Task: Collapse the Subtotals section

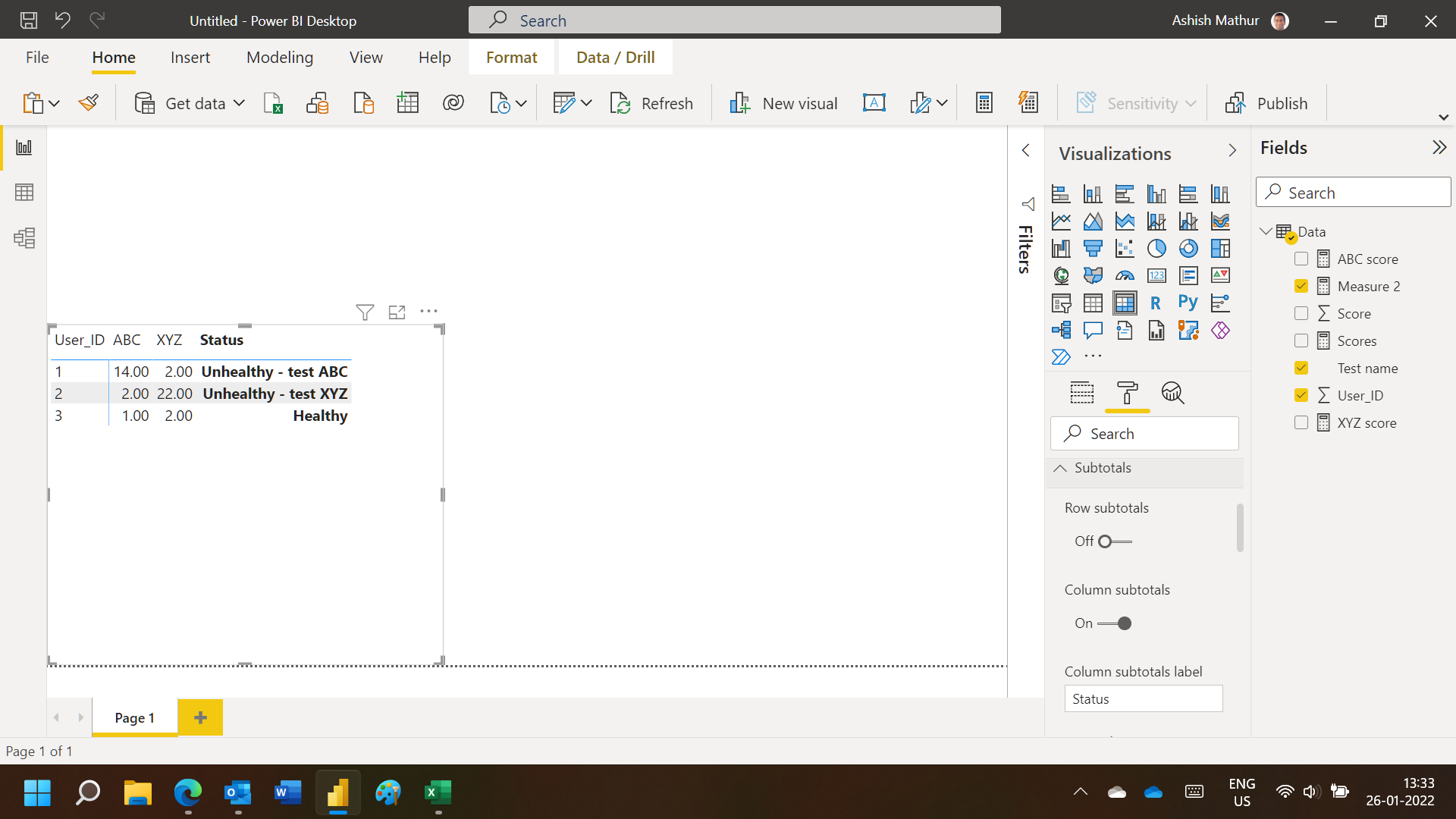Action: (x=1060, y=468)
